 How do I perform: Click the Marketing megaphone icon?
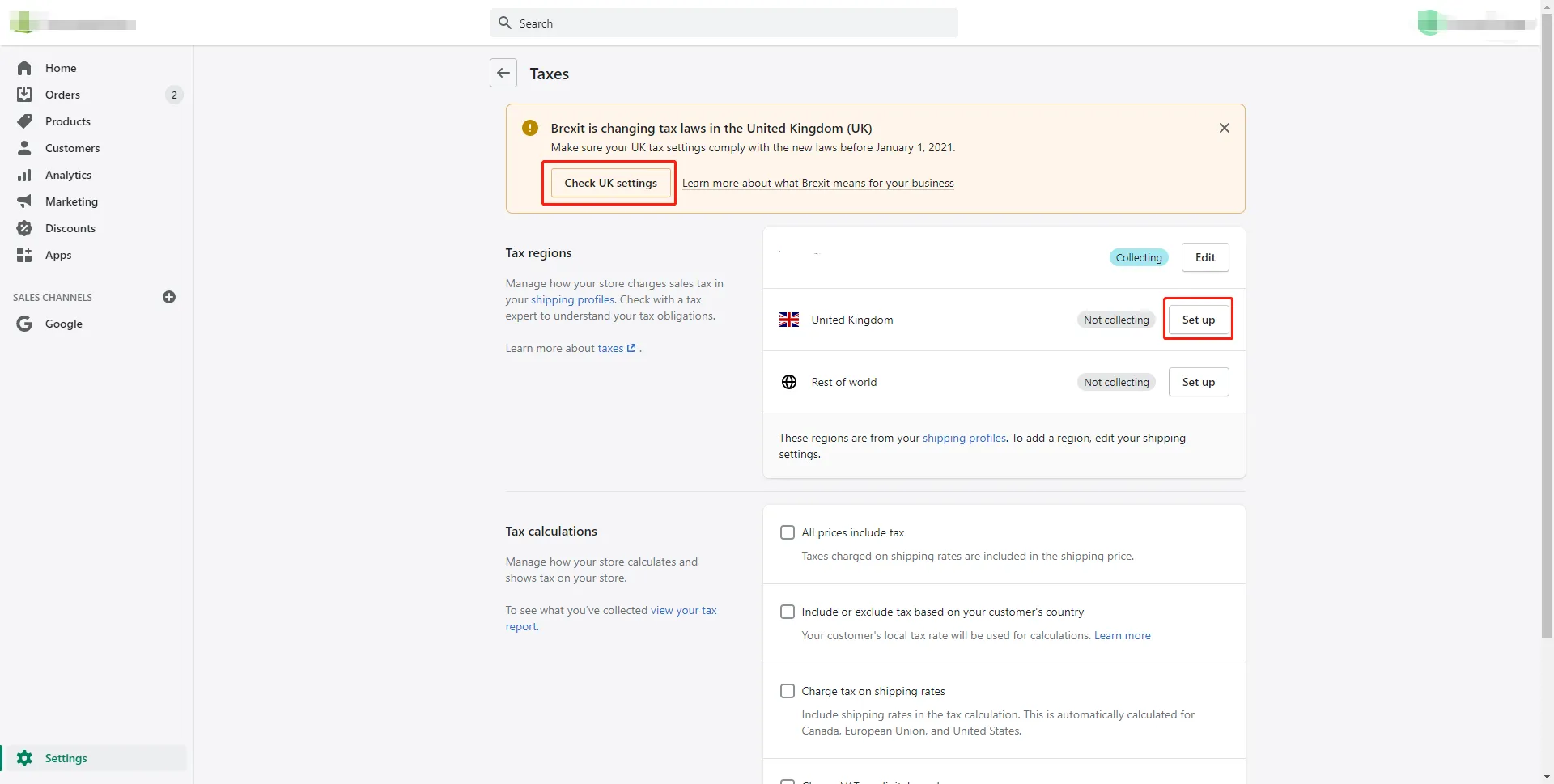click(x=24, y=201)
